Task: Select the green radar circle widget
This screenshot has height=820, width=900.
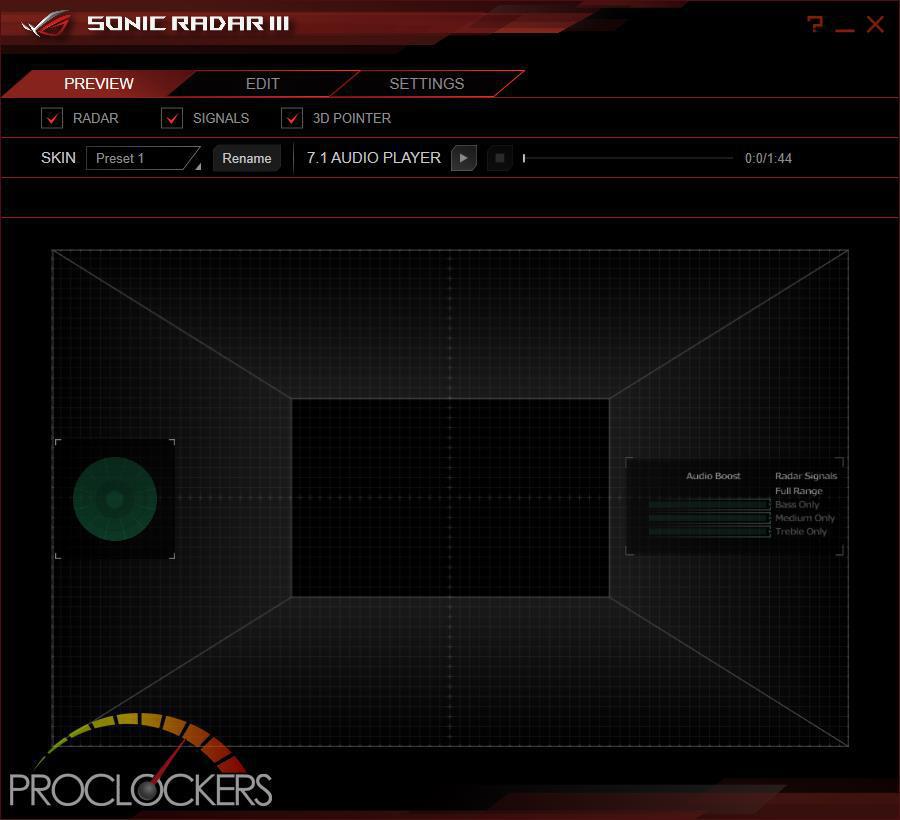Action: point(115,499)
